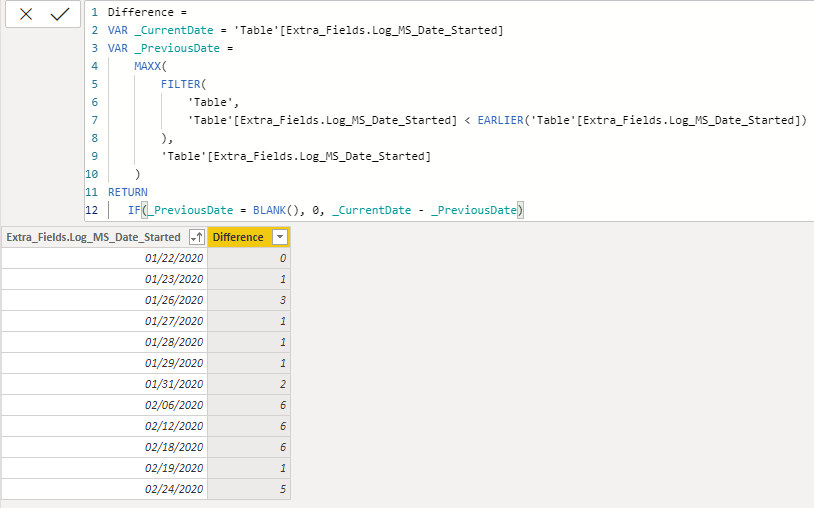
Task: Click the date cell 02/24/2020
Action: (104, 489)
